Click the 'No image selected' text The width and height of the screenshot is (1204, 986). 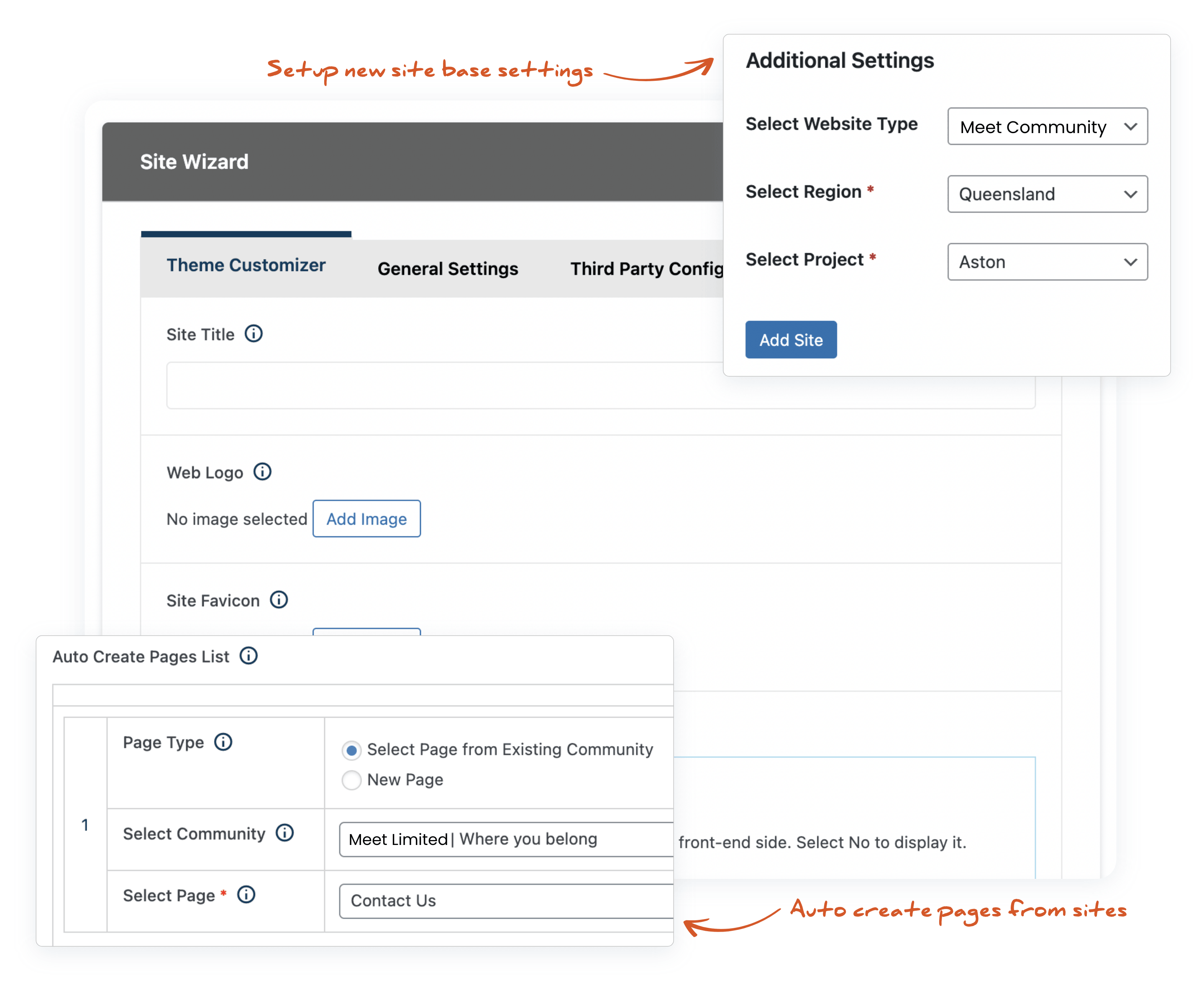tap(237, 519)
